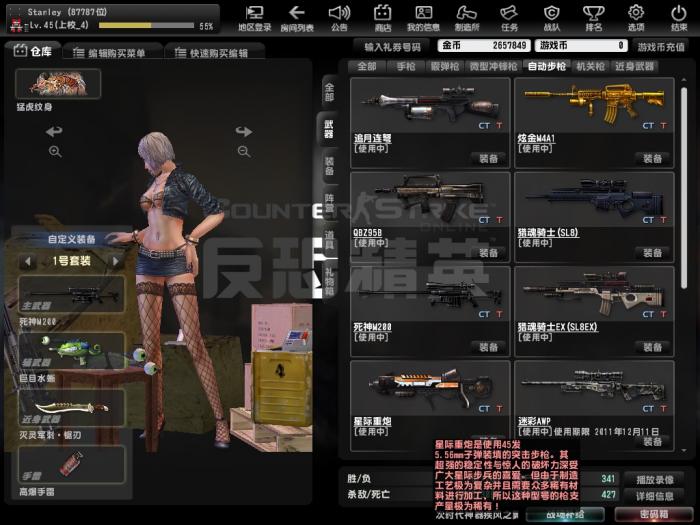Select vertical 全部 side tab
Image resolution: width=700 pixels, height=525 pixels.
coord(329,92)
